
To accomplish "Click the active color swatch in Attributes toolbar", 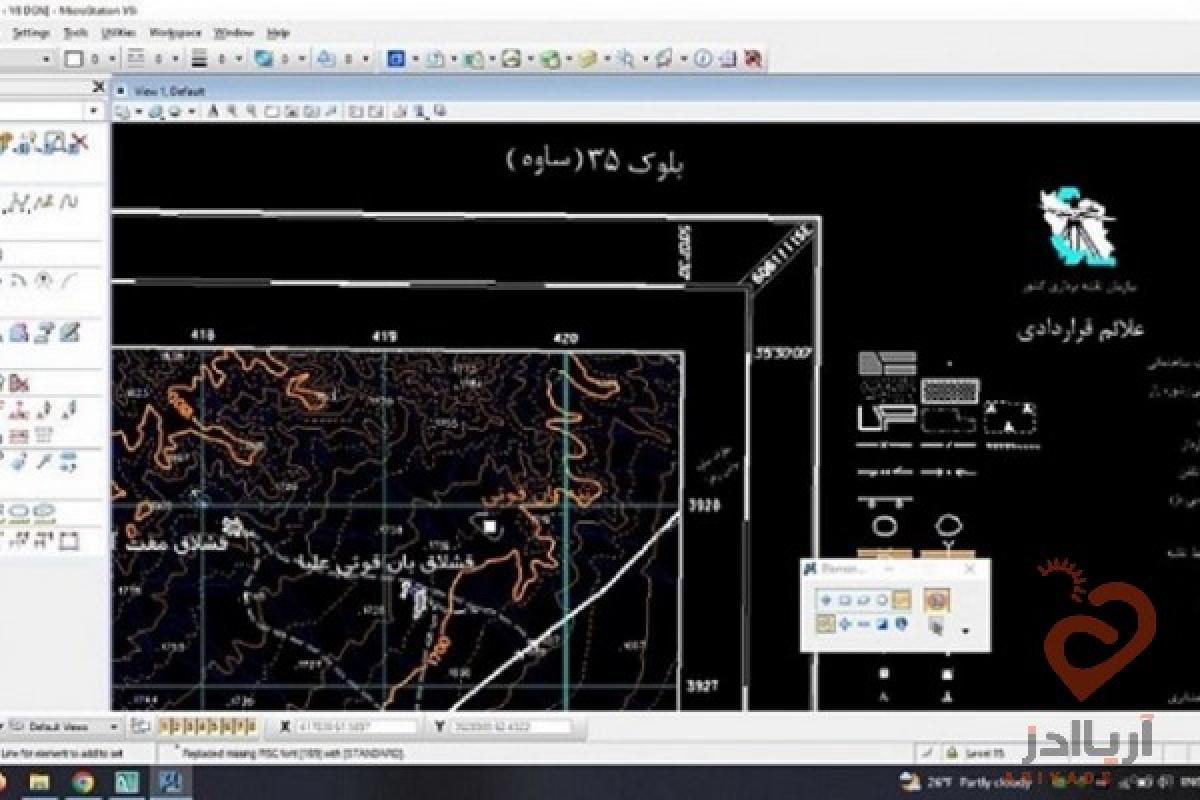I will pyautogui.click(x=73, y=59).
